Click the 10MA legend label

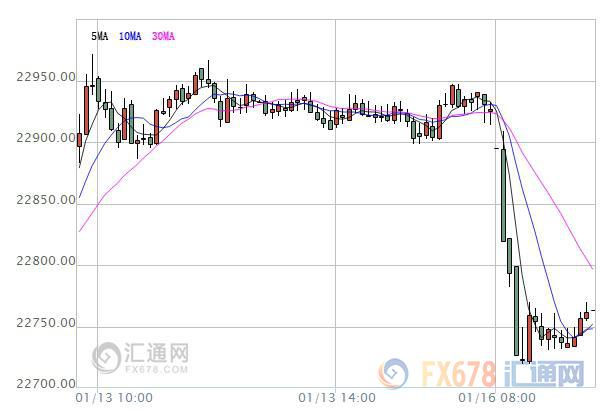coord(130,36)
